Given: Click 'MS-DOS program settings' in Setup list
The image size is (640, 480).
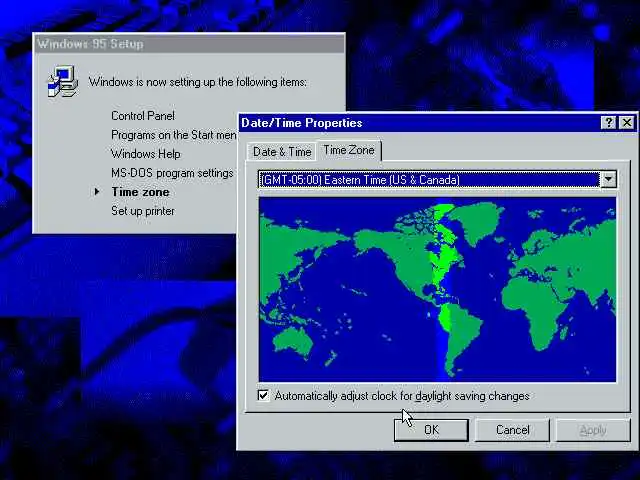Looking at the screenshot, I should point(172,173).
